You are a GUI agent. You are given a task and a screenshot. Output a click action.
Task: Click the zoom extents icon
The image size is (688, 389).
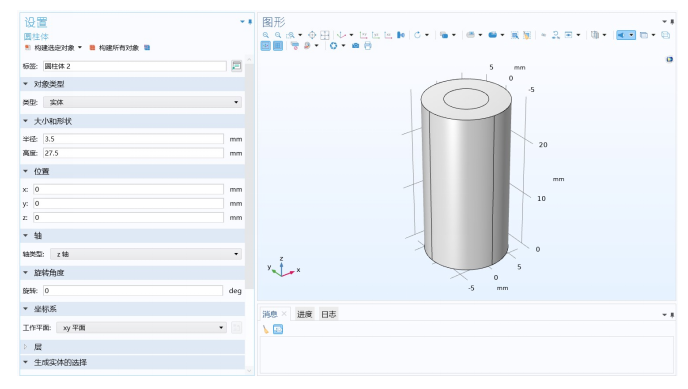coord(312,35)
